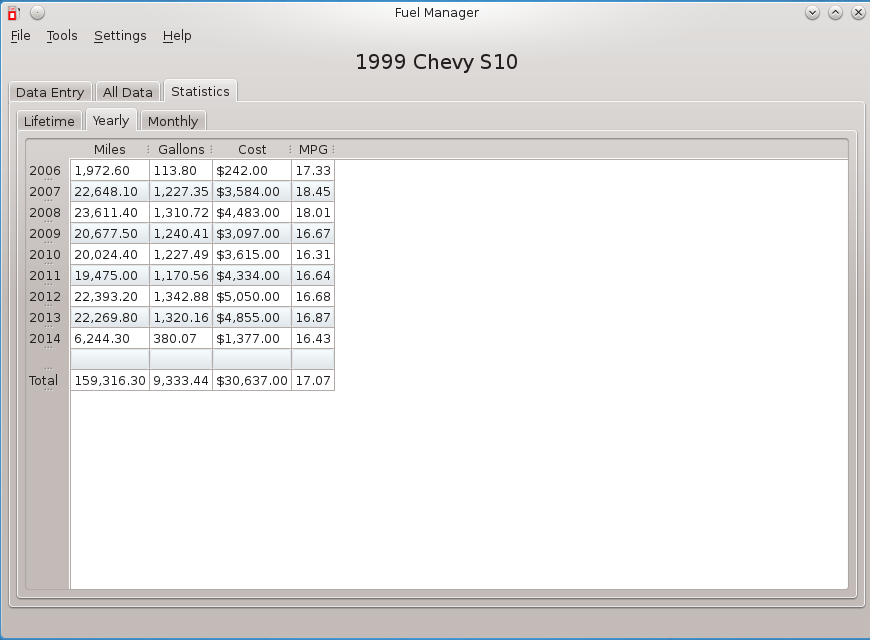
Task: Click the 20,677.50 miles cell
Action: 110,234
